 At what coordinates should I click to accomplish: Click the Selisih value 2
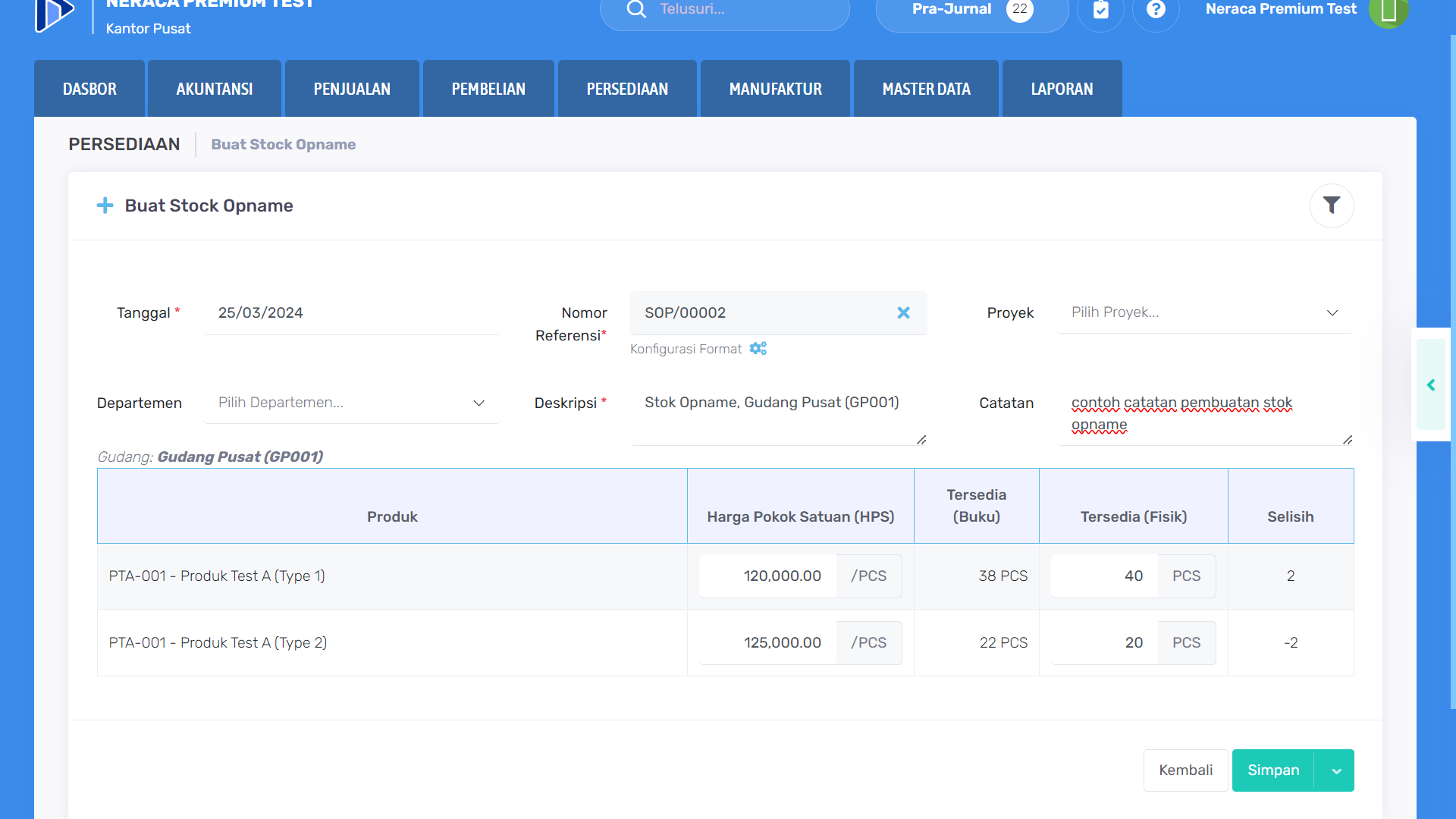point(1291,576)
